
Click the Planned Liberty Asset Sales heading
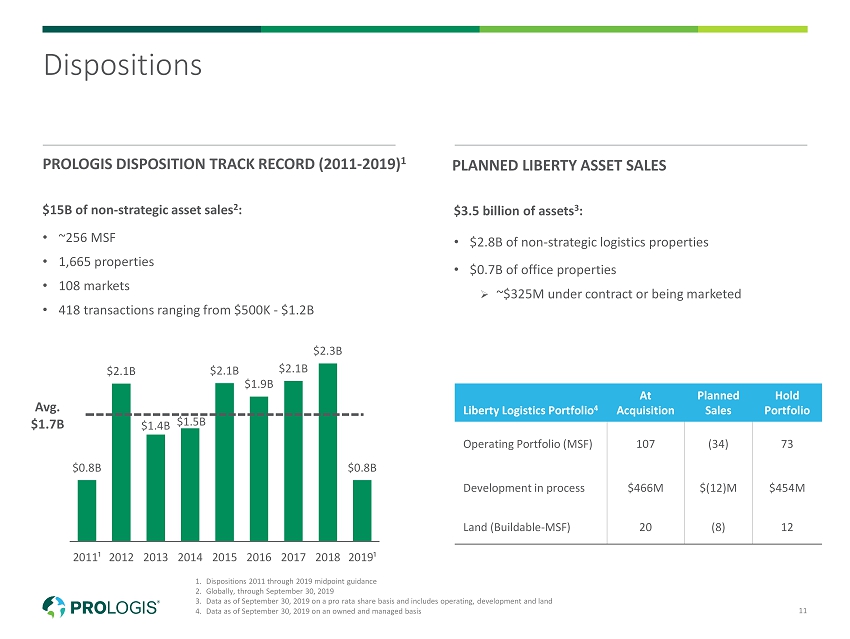(559, 165)
